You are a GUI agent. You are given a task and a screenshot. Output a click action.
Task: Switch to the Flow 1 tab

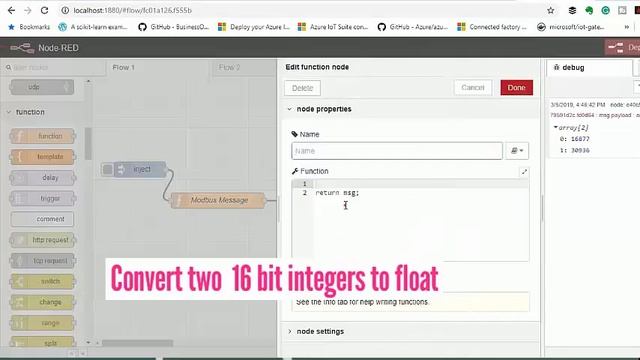(x=123, y=67)
